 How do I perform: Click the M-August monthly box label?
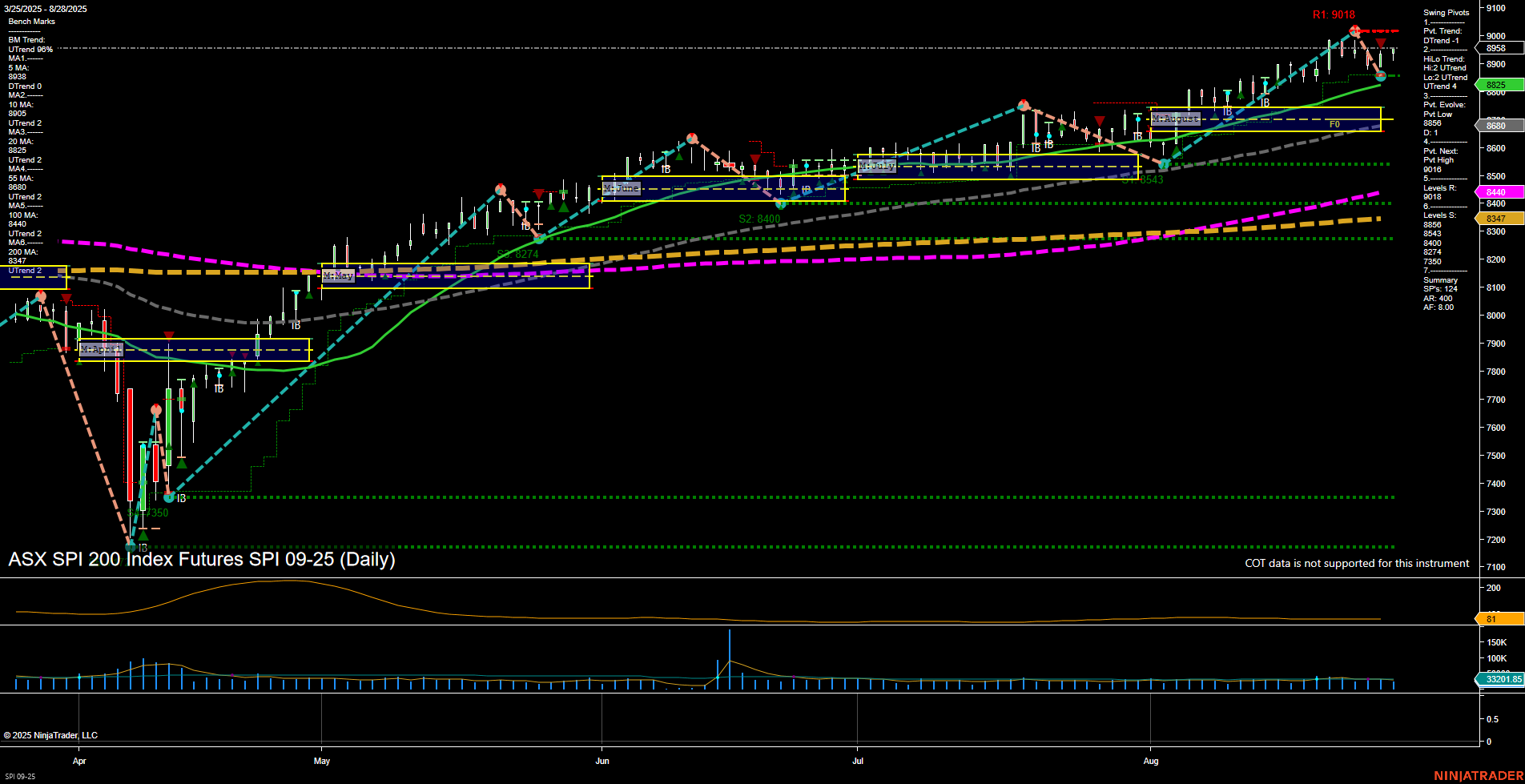[x=1175, y=119]
